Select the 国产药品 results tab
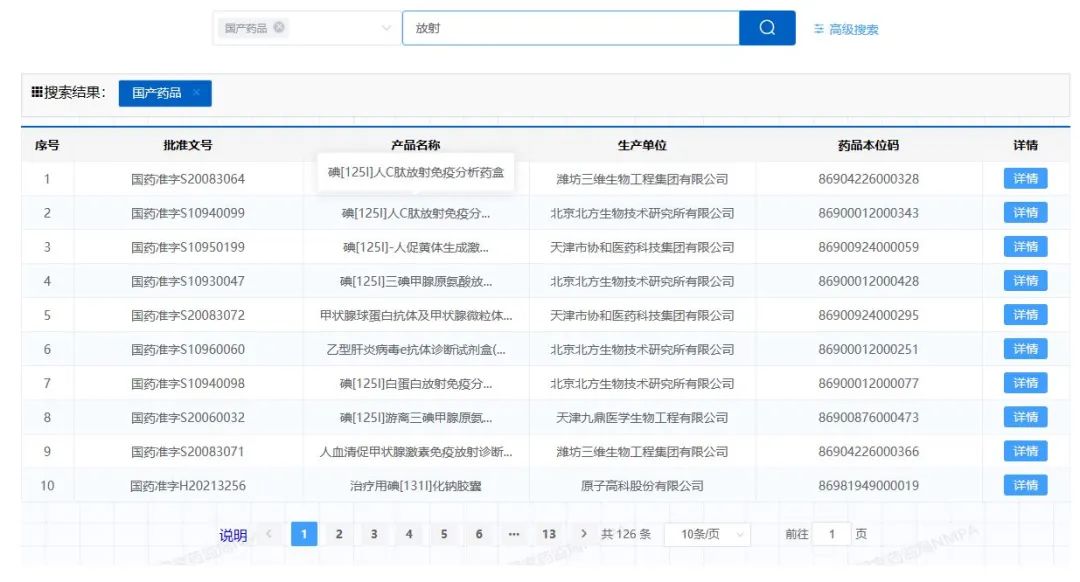This screenshot has width=1080, height=582. [157, 93]
